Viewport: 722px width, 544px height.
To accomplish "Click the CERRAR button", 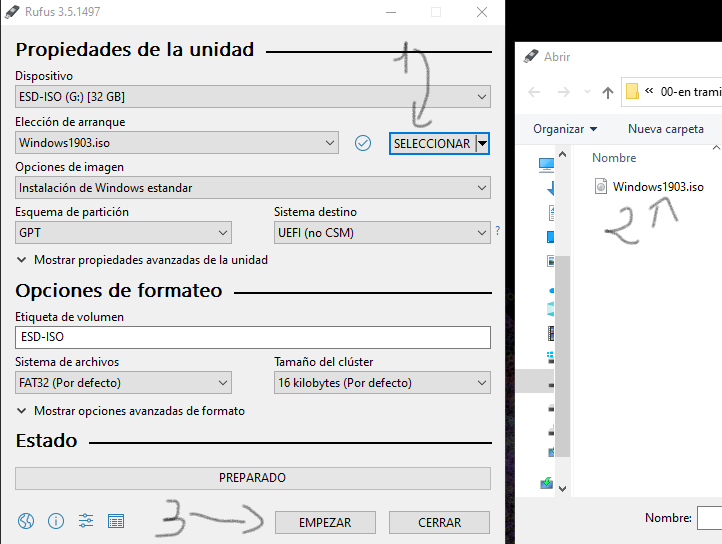I will pos(439,522).
